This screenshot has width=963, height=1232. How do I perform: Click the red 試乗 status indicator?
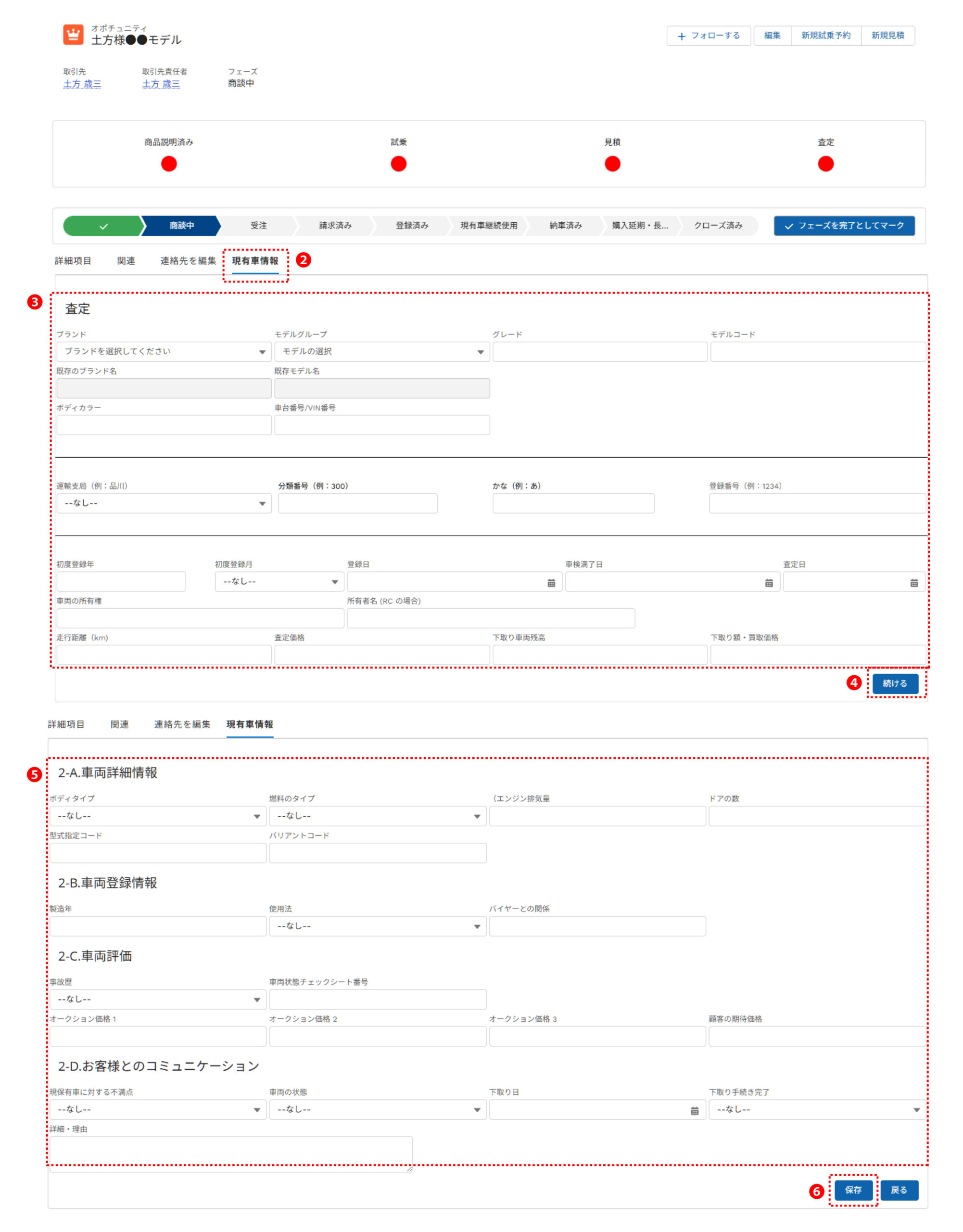pos(398,164)
